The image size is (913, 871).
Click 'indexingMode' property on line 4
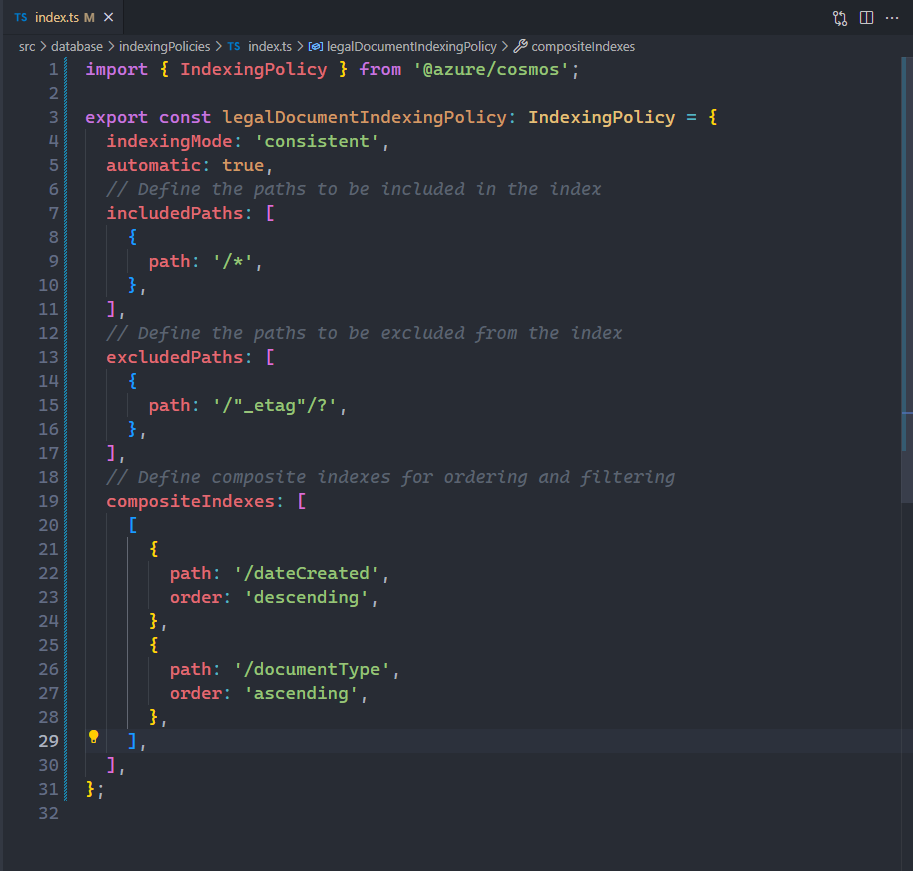tap(169, 141)
